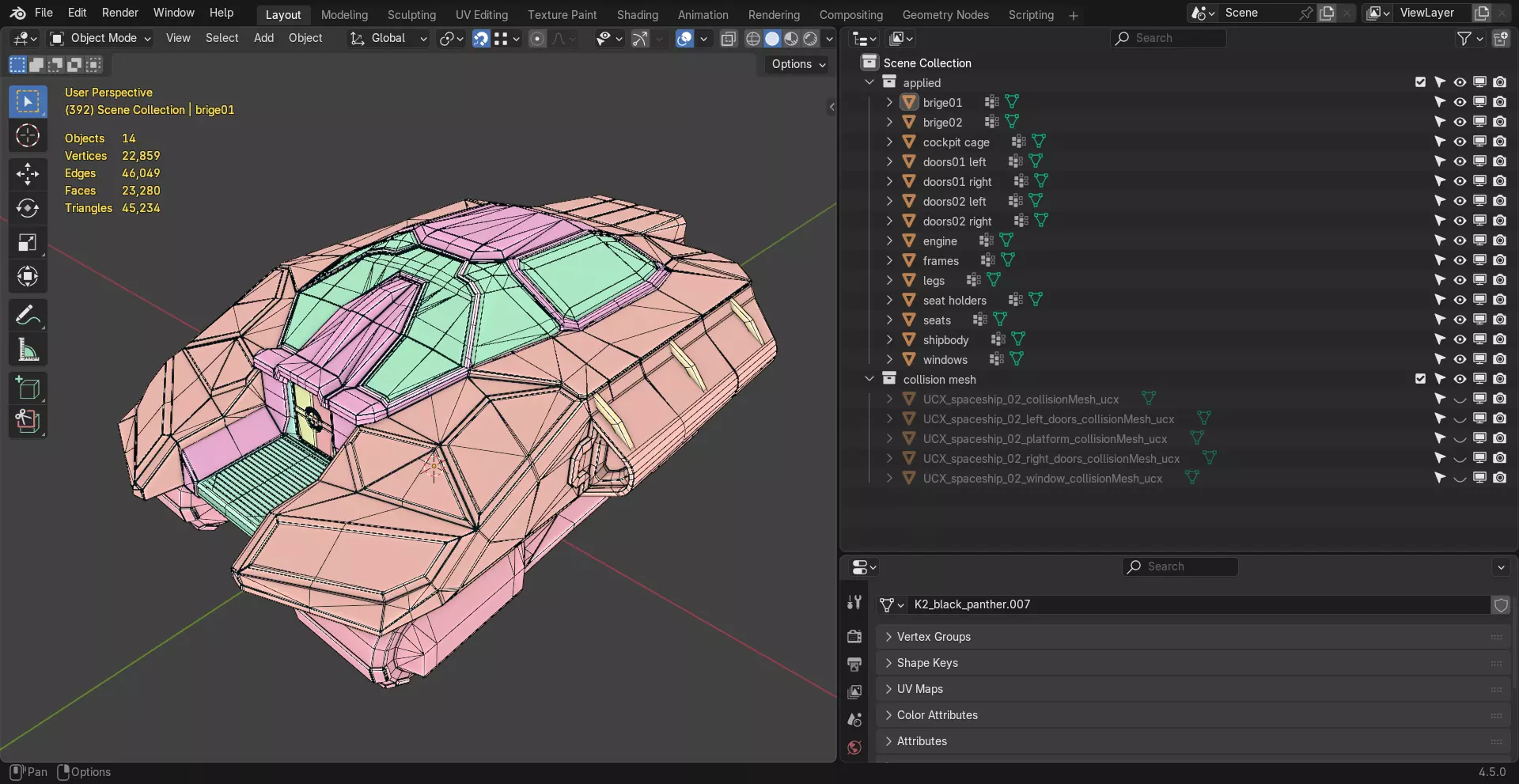1519x784 pixels.
Task: Select the Scale tool
Action: click(28, 243)
